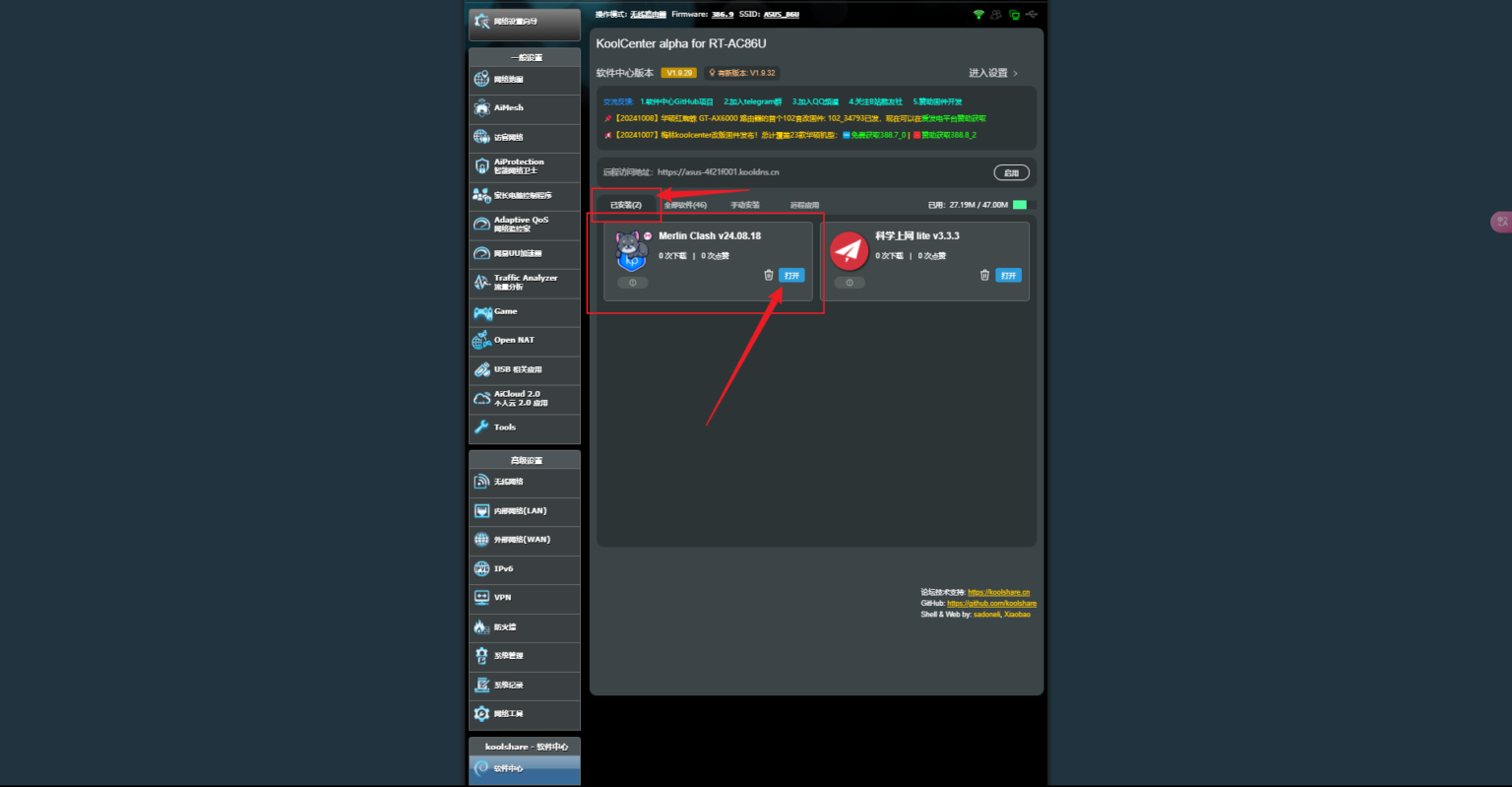Viewport: 1512px width, 787px height.
Task: Delete the 科学上网 lite plugin (trash icon)
Action: [984, 275]
